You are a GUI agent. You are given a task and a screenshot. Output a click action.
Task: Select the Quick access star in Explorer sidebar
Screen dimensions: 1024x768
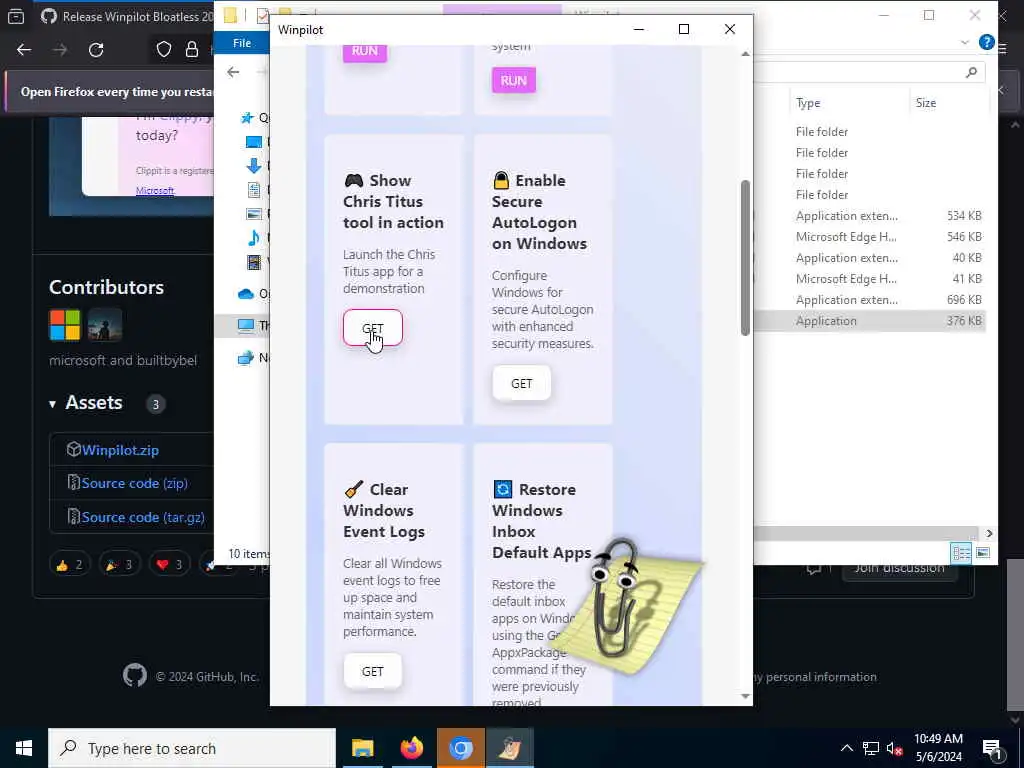click(247, 118)
